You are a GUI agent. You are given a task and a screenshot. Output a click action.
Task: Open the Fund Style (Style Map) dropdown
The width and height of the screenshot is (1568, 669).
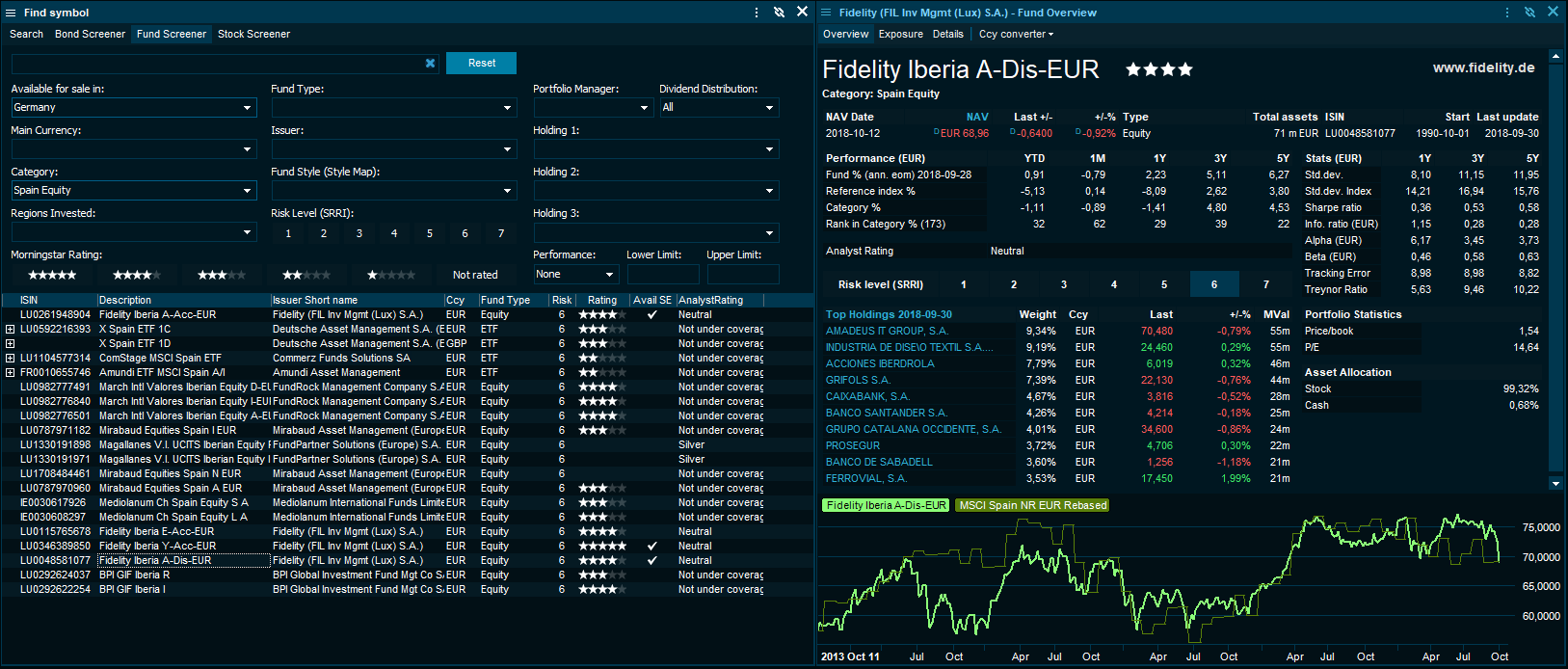[394, 191]
